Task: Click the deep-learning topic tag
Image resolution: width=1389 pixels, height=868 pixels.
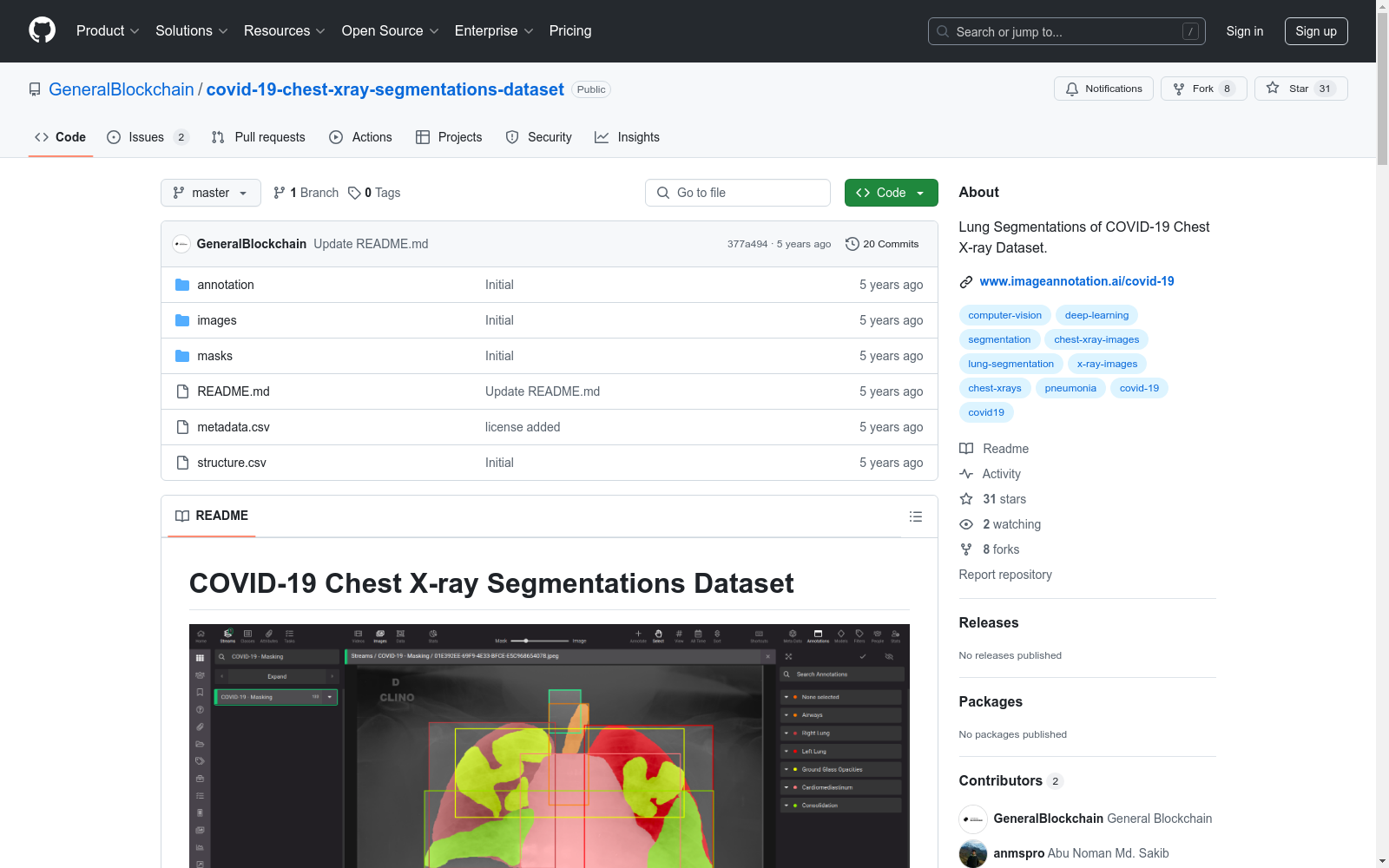Action: [x=1096, y=315]
